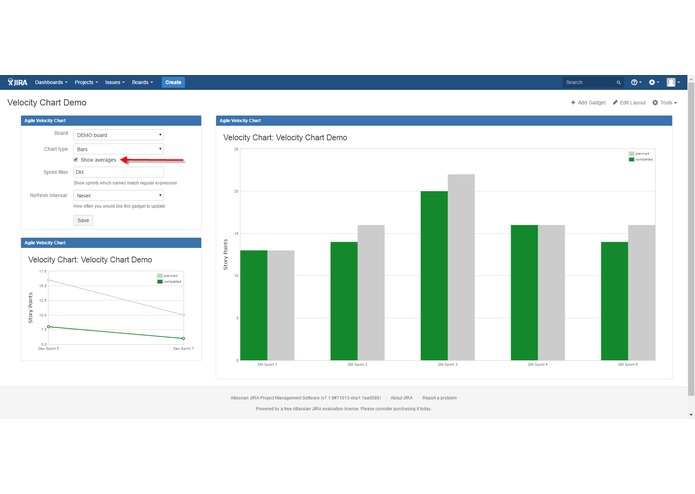
Task: Click the green bar for DM Sprint 4
Action: coord(524,292)
